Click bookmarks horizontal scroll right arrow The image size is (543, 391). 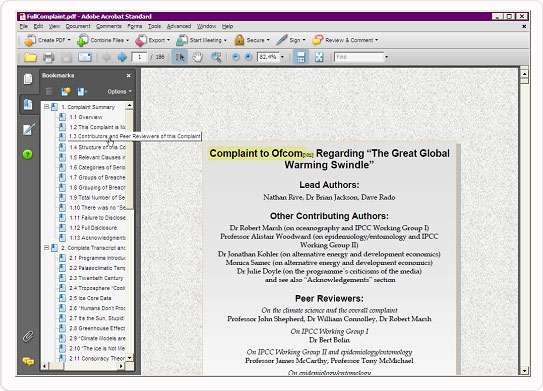(x=121, y=366)
